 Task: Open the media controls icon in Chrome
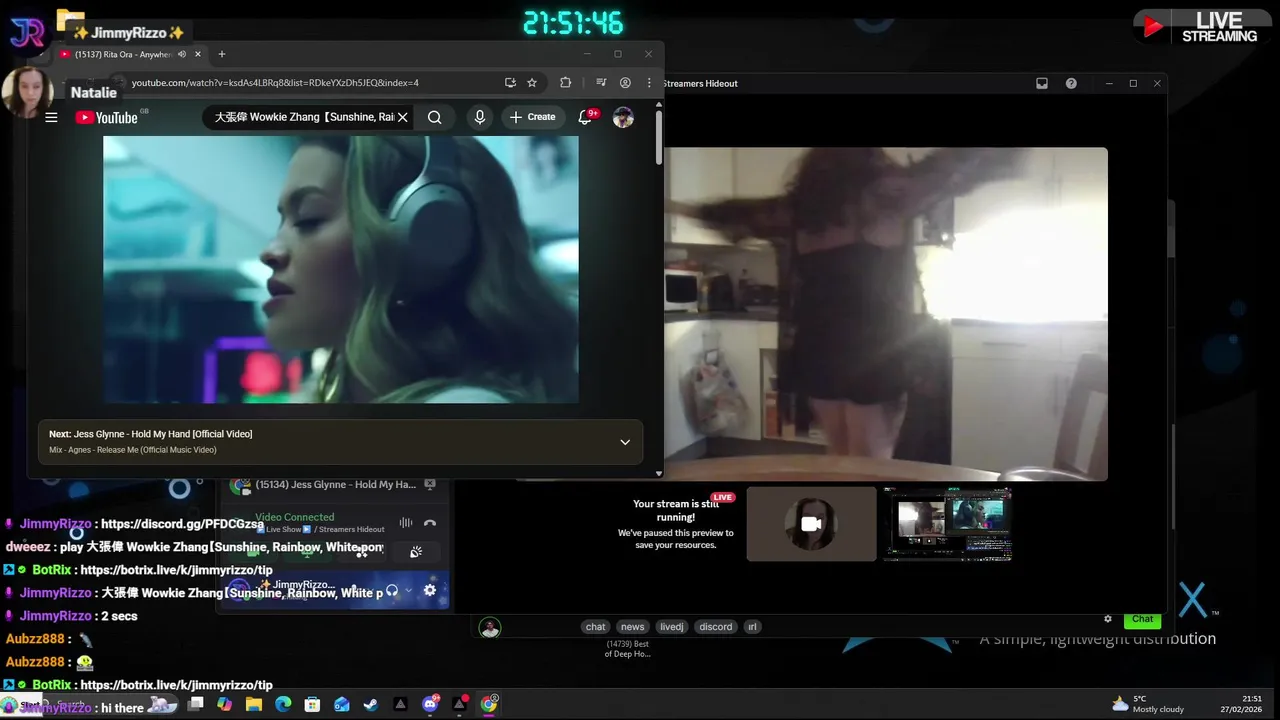click(601, 83)
